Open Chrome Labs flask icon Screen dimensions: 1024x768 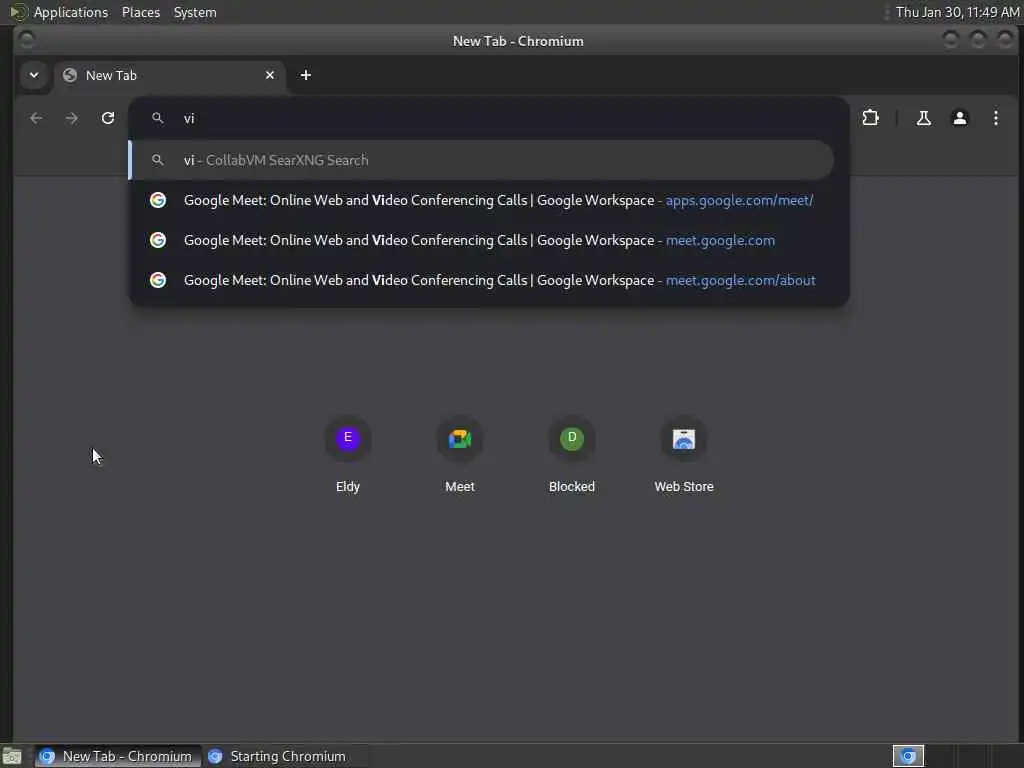coord(923,118)
